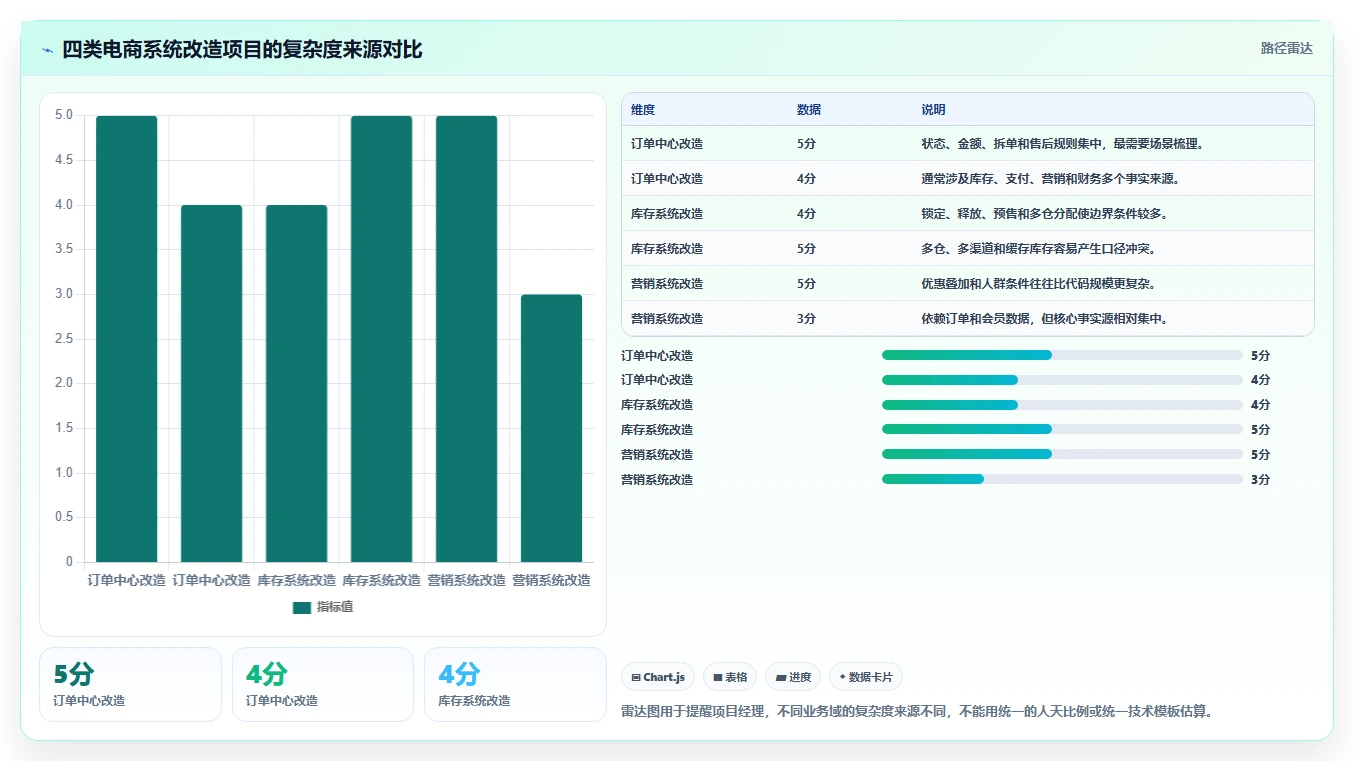1354x761 pixels.
Task: Click the 指标值 legend label
Action: [335, 608]
